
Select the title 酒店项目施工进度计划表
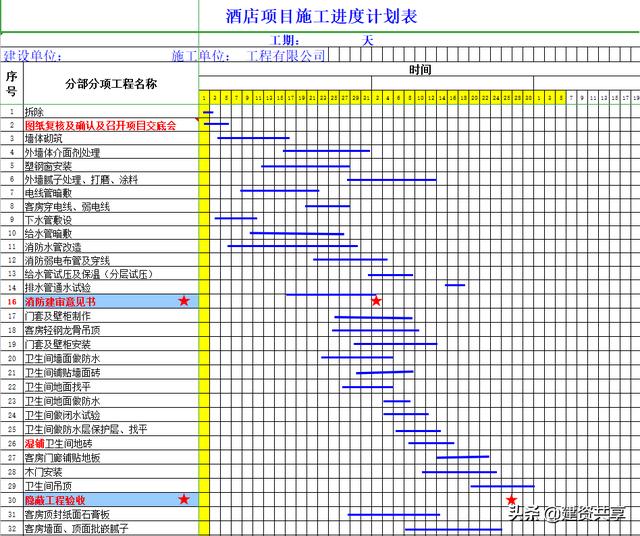pos(321,17)
